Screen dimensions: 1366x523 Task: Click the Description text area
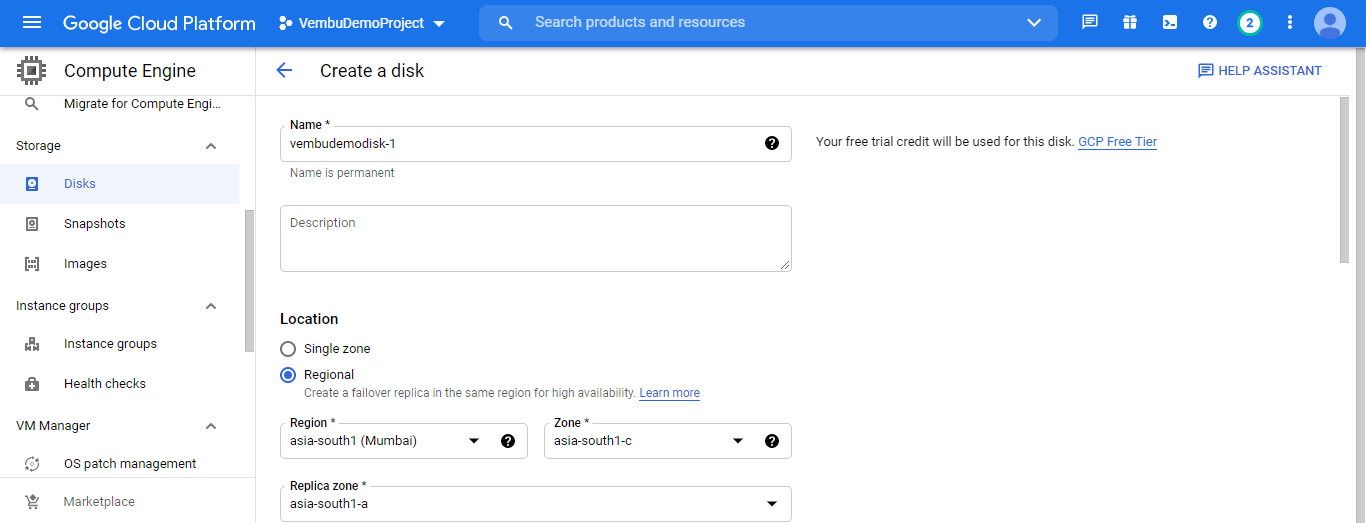pyautogui.click(x=536, y=238)
